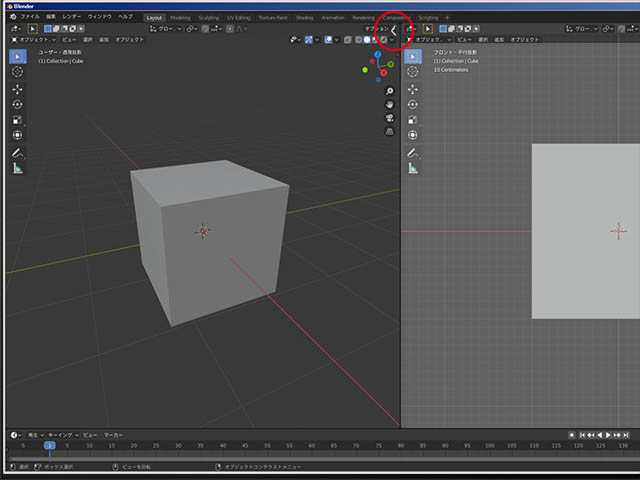This screenshot has width=640, height=480.
Task: Switch to the Scripting workspace tab
Action: click(428, 18)
